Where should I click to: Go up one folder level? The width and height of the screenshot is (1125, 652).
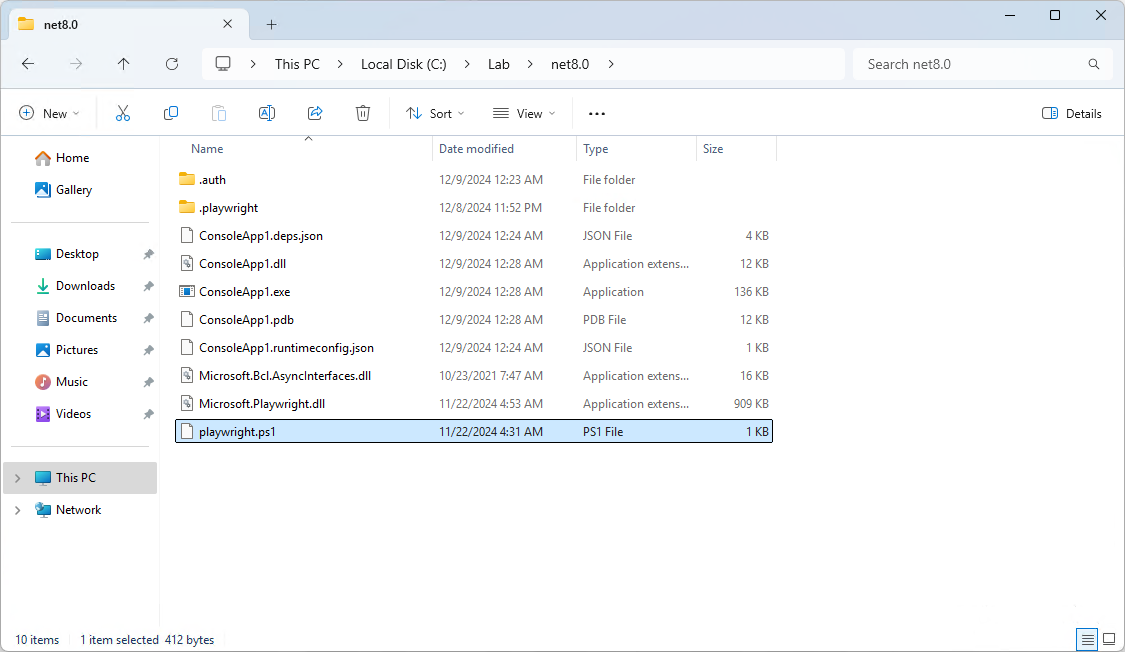click(x=123, y=64)
